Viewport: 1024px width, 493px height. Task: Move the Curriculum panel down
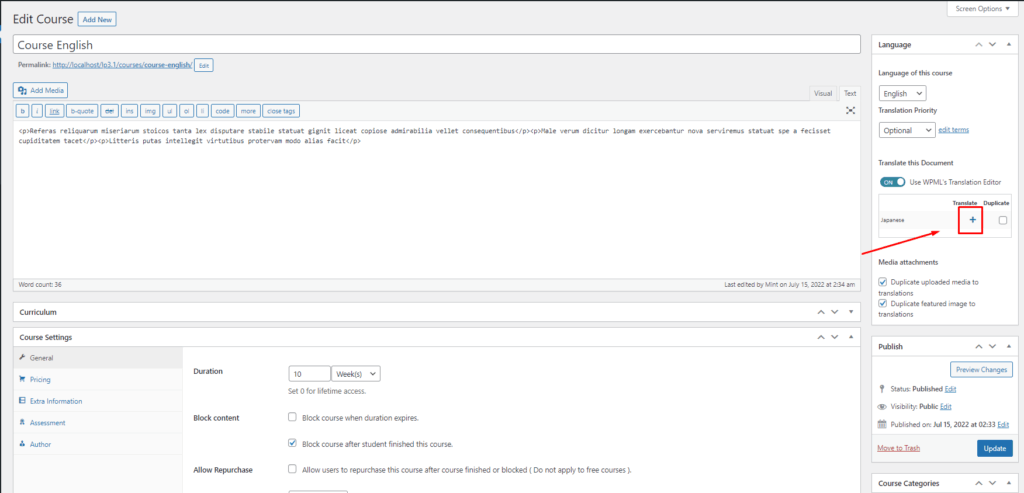(835, 312)
